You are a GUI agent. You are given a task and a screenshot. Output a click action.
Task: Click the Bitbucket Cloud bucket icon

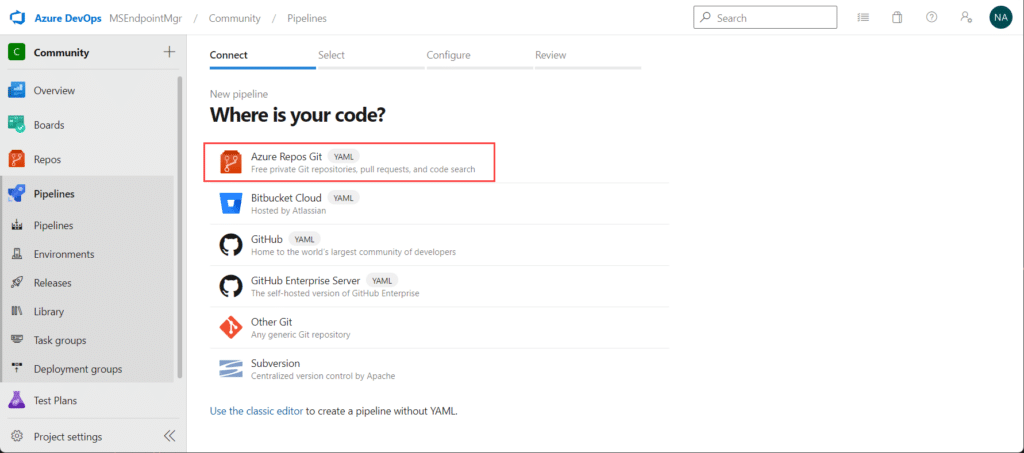[x=231, y=203]
